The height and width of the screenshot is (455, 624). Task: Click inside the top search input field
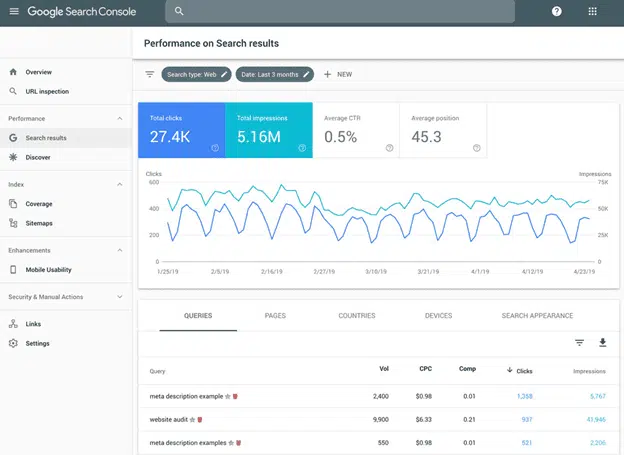[340, 12]
